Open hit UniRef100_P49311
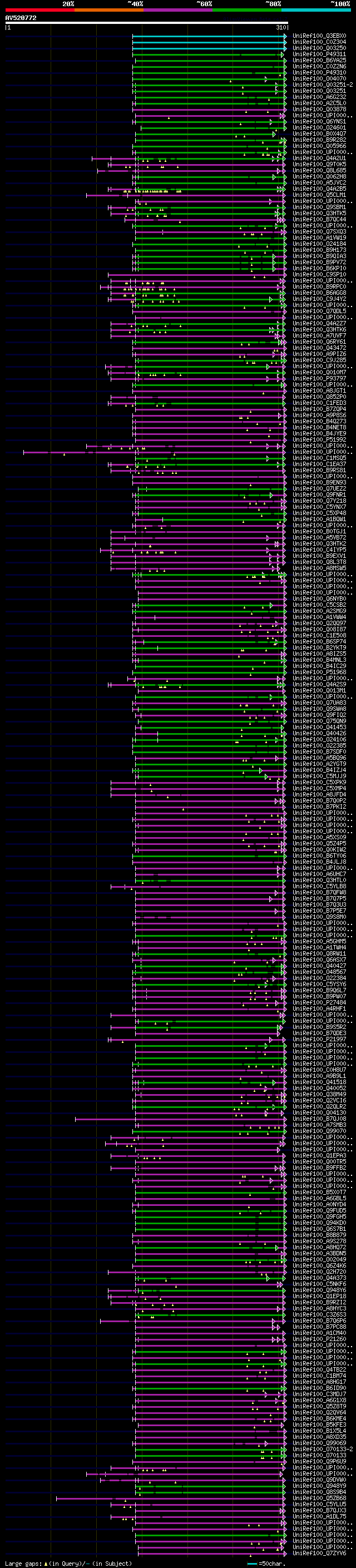Image resolution: width=356 pixels, height=1568 pixels. [x=319, y=54]
